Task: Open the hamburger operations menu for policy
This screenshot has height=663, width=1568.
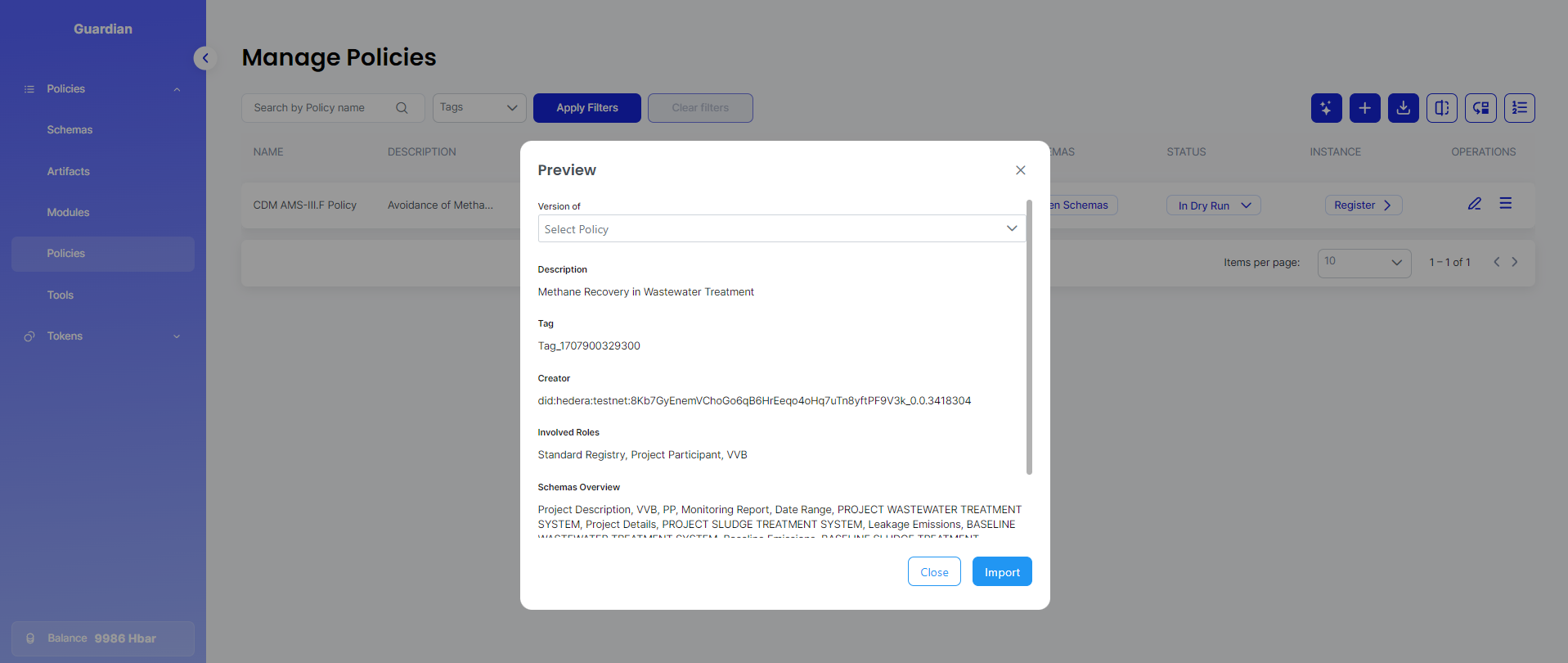Action: 1505,204
